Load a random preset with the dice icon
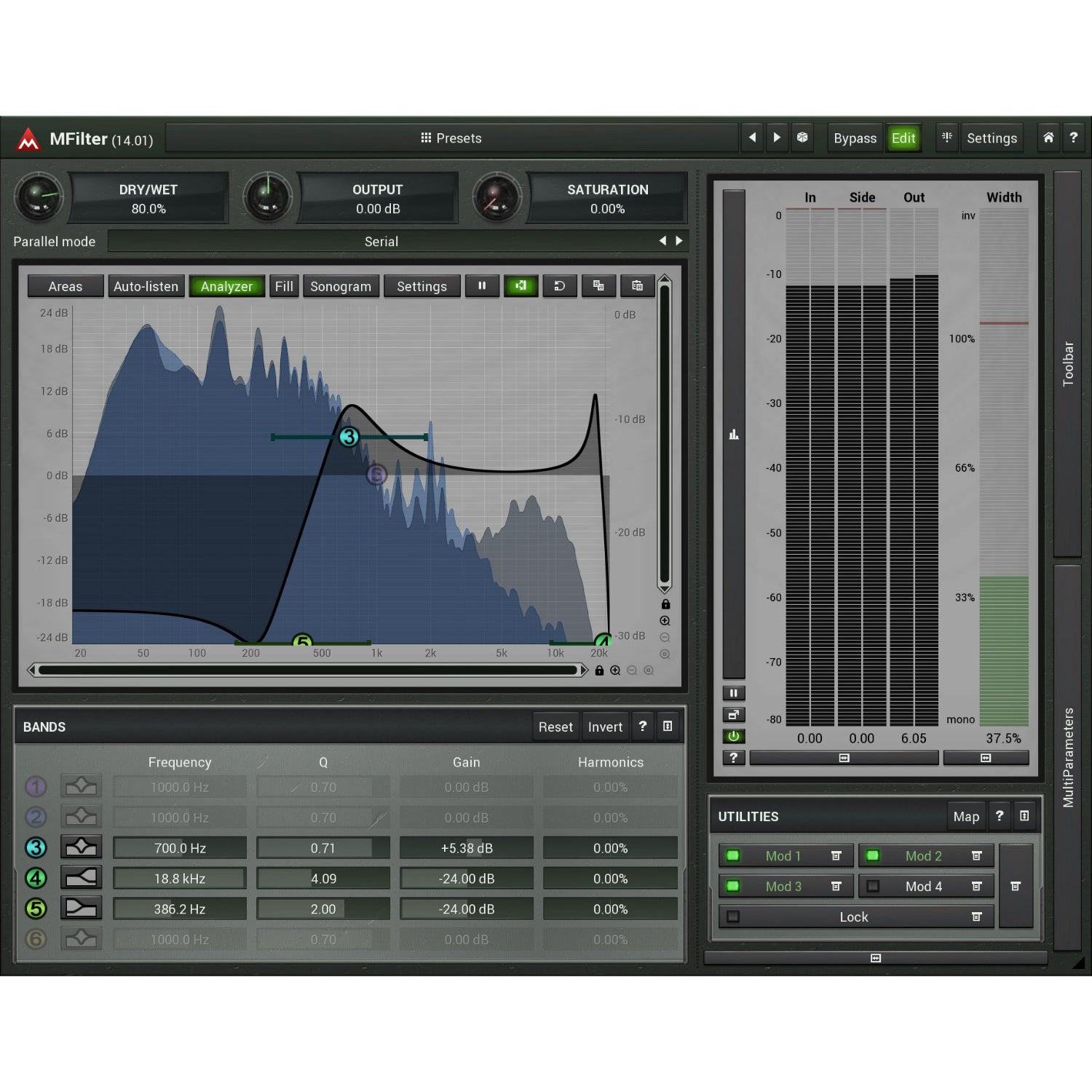 pyautogui.click(x=802, y=138)
